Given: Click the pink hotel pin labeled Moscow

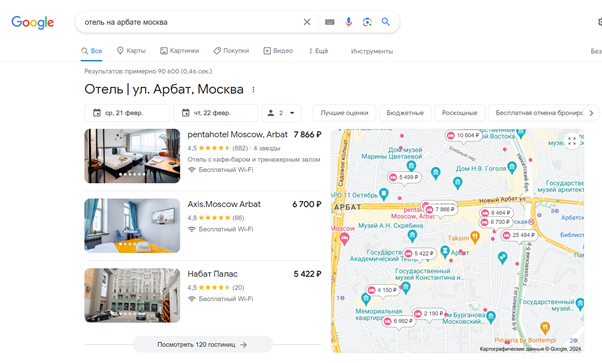Looking at the screenshot, I should click(x=344, y=239).
